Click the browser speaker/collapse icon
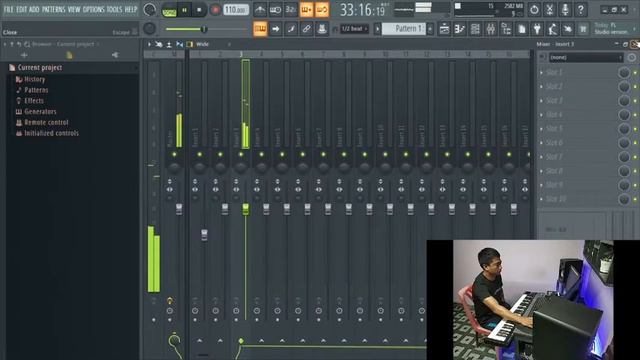The width and height of the screenshot is (640, 360). pyautogui.click(x=115, y=55)
